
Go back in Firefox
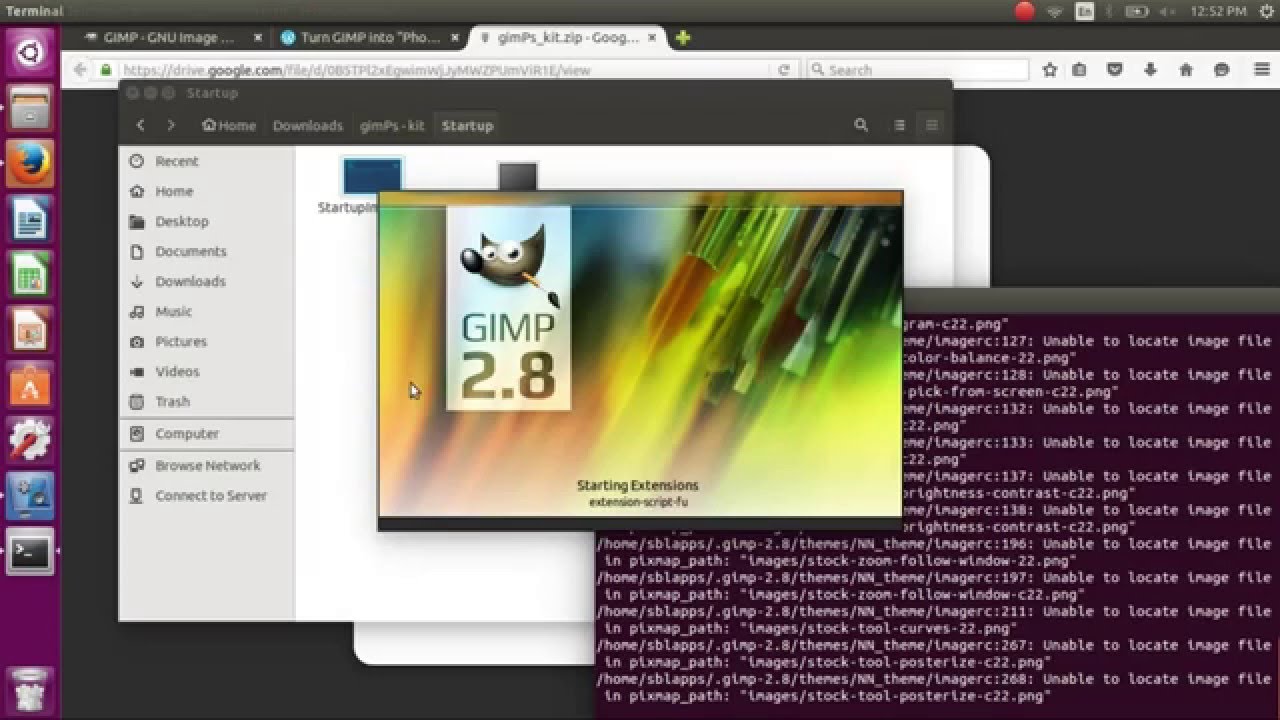pyautogui.click(x=80, y=70)
